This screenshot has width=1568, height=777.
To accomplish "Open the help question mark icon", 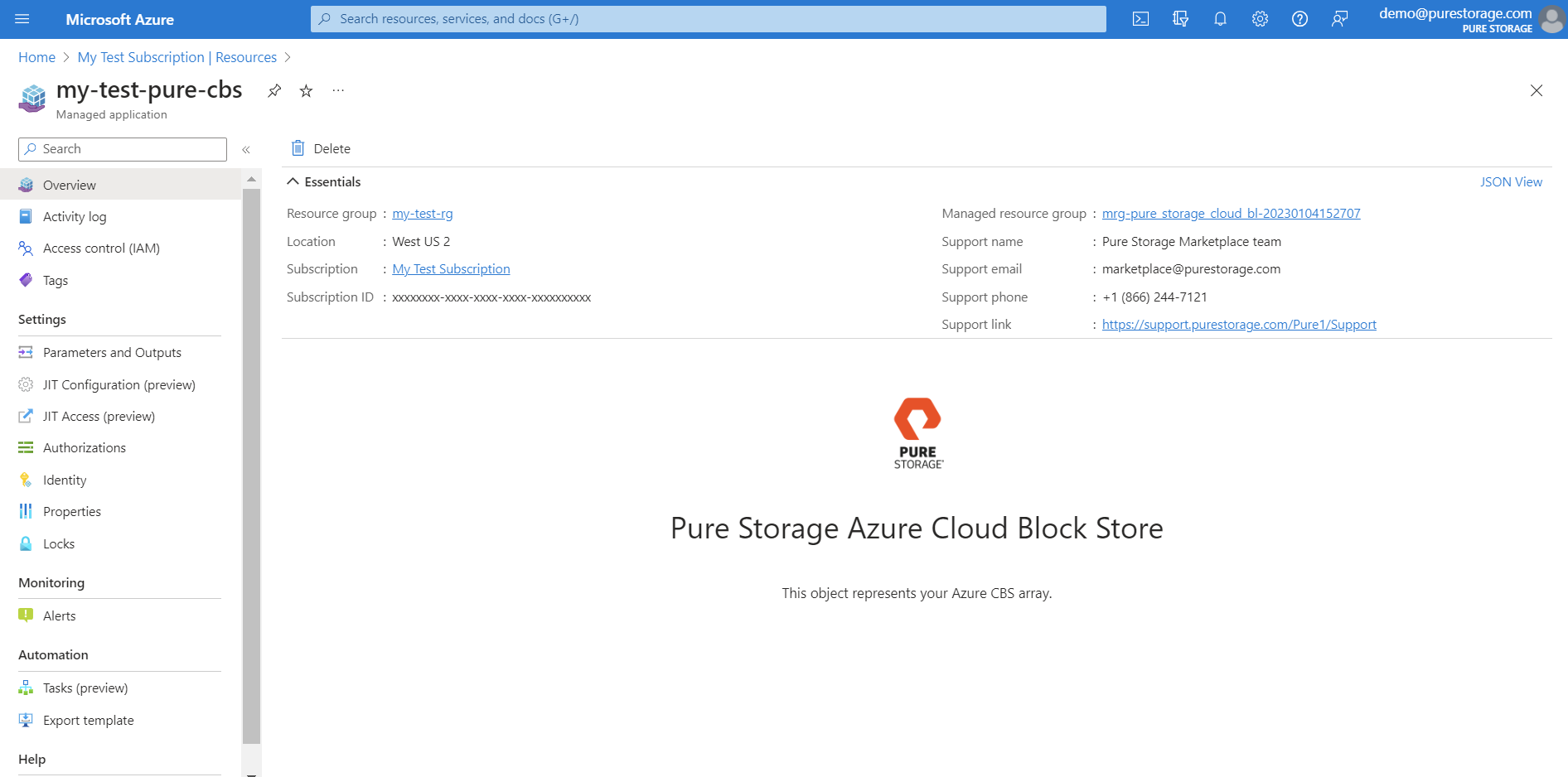I will (x=1299, y=19).
